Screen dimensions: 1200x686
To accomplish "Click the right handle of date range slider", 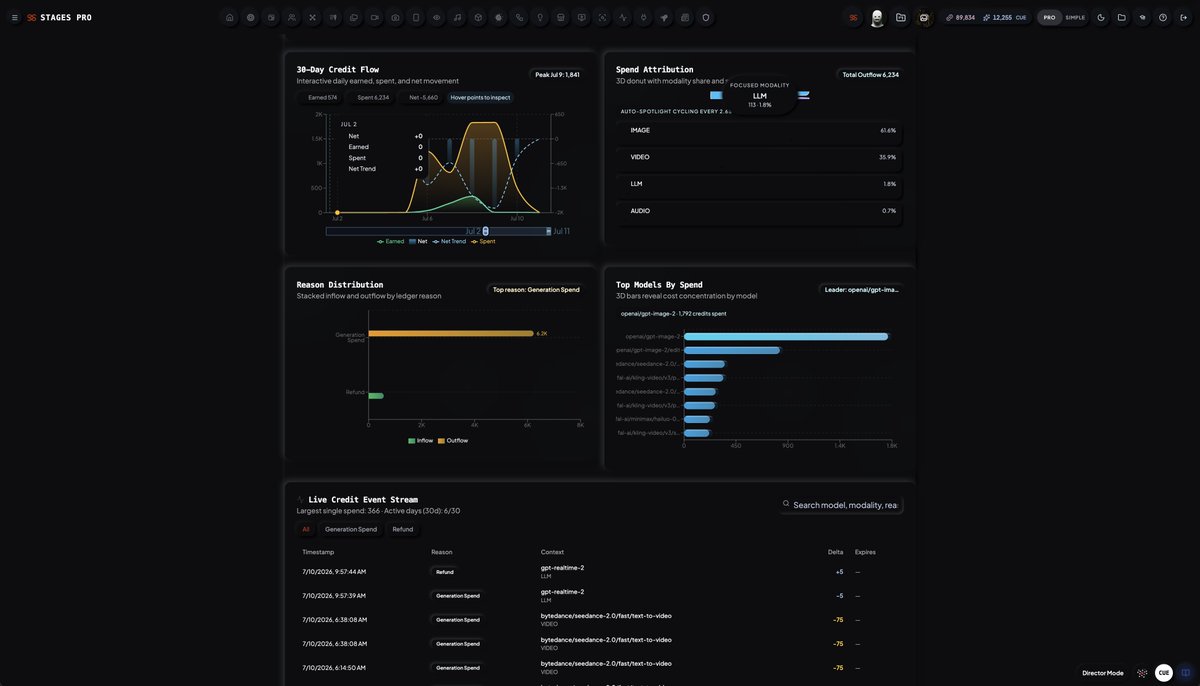I will coord(548,231).
